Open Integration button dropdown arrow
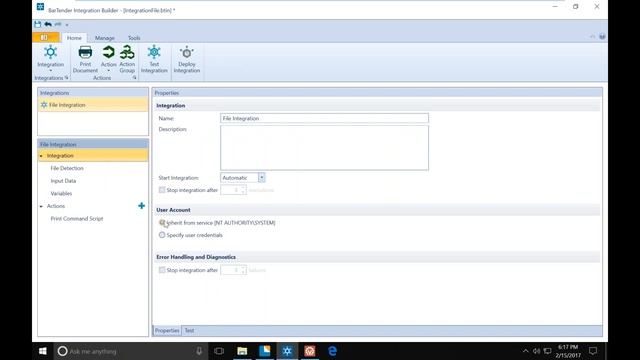The height and width of the screenshot is (360, 640). [51, 71]
